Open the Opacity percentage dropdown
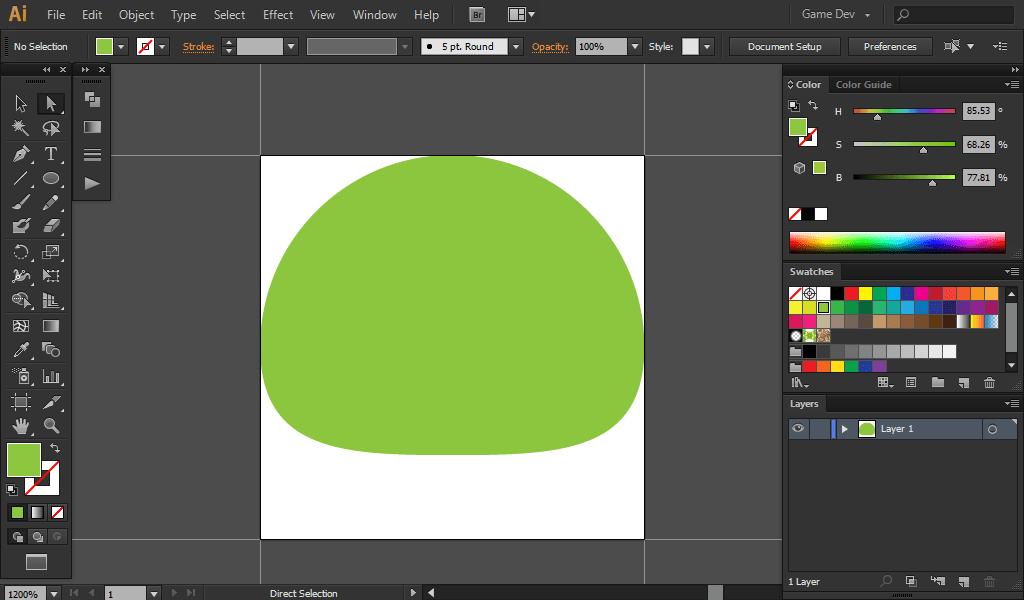Screen dimensions: 1024x600 point(634,47)
